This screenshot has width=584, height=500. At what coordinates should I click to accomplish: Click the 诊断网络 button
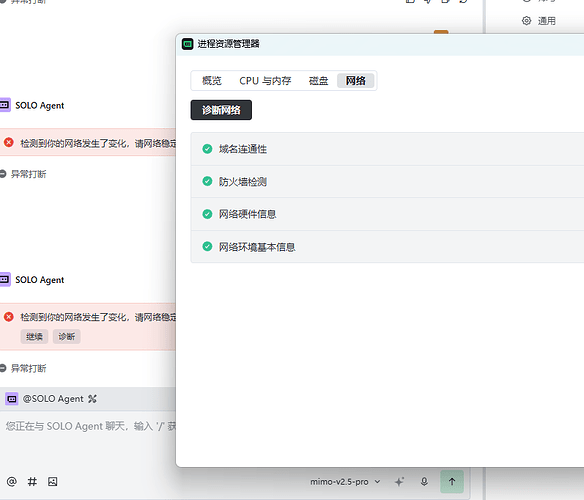(x=221, y=110)
